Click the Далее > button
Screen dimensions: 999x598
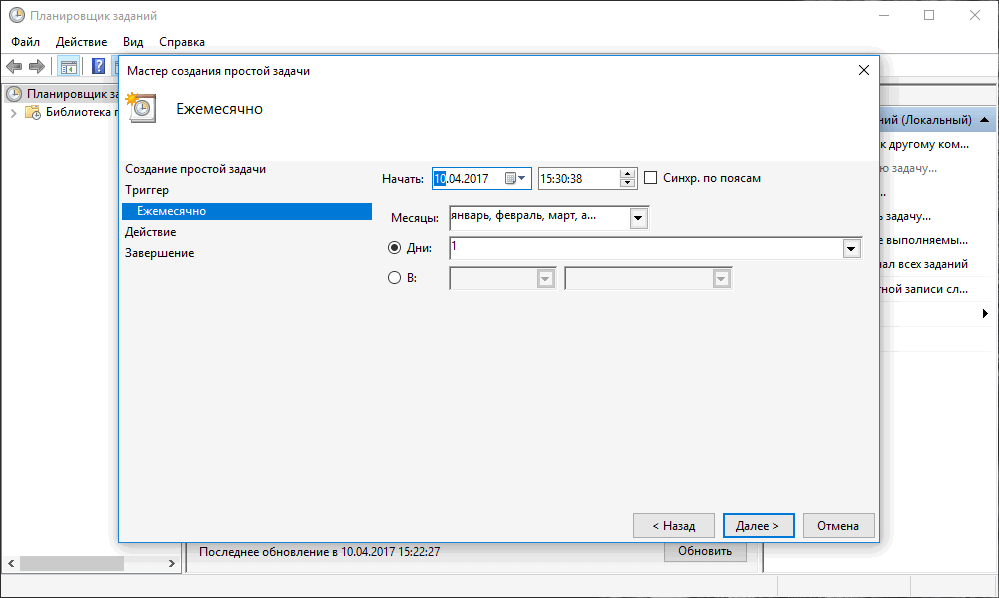pyautogui.click(x=758, y=525)
